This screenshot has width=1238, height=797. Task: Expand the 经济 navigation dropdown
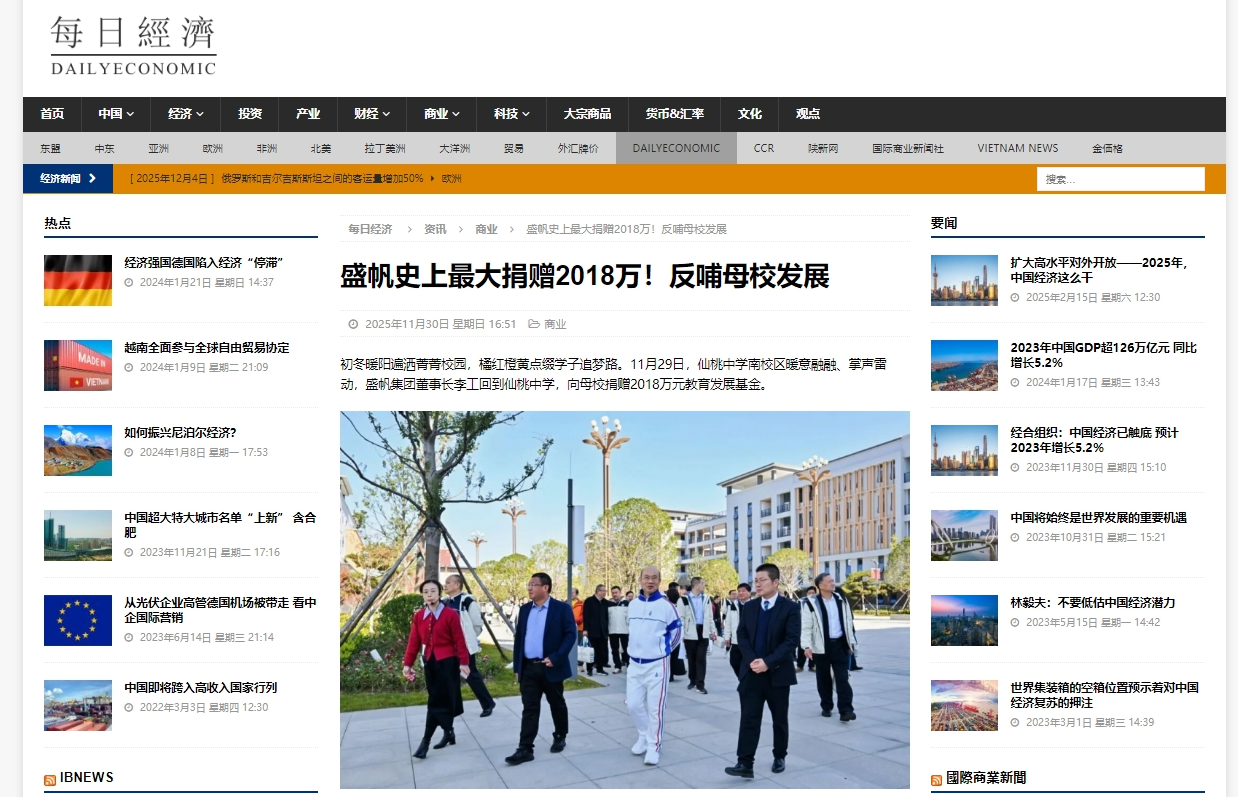[x=186, y=114]
